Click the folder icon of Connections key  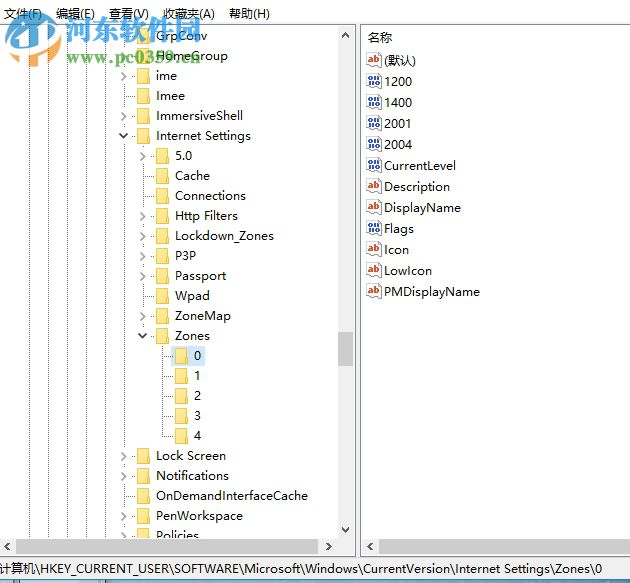(x=162, y=196)
